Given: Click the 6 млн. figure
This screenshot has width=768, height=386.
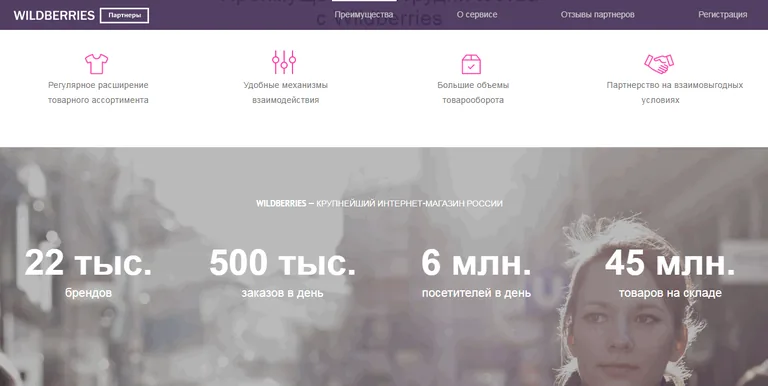Looking at the screenshot, I should click(x=476, y=263).
